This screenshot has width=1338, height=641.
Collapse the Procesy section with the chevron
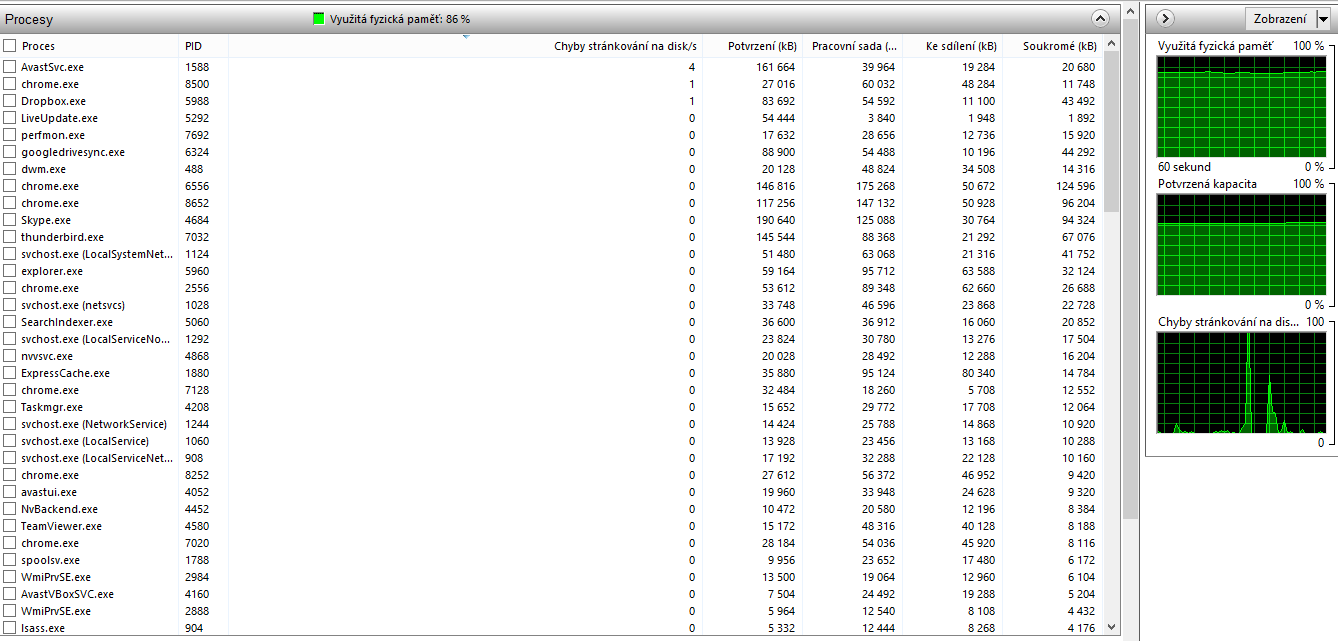pos(1100,18)
